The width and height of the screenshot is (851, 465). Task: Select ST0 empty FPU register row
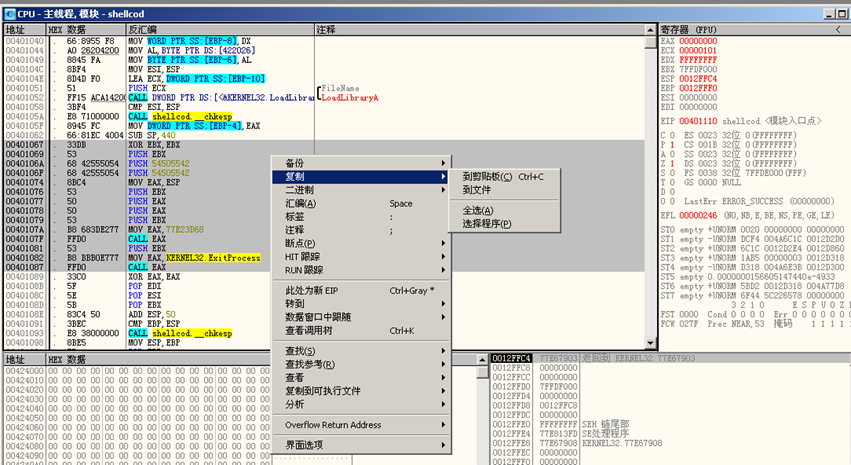click(752, 230)
